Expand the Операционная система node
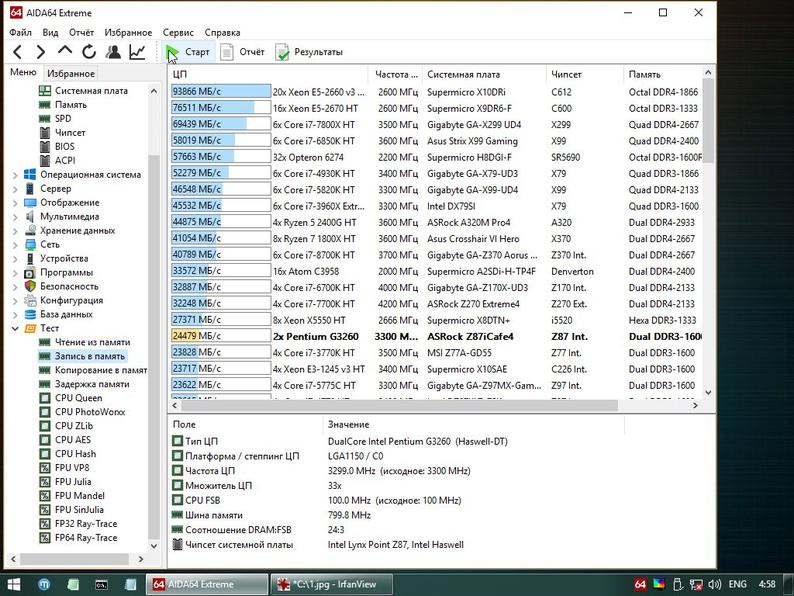This screenshot has height=596, width=794. [x=15, y=175]
